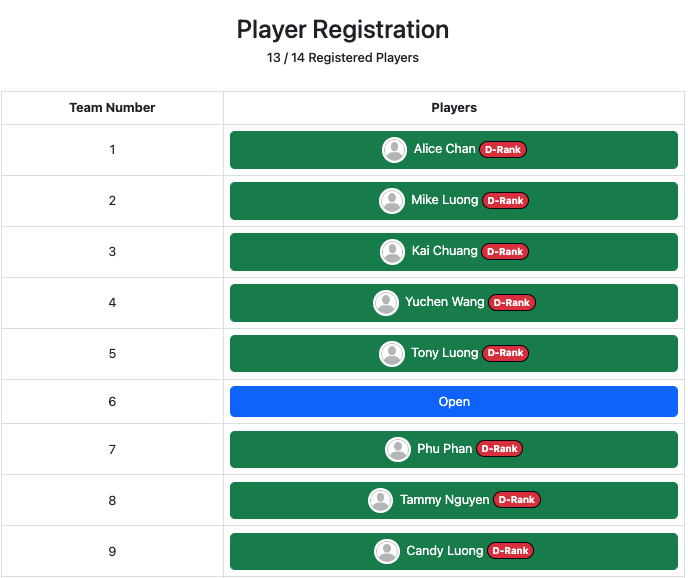Click the Players column header
The height and width of the screenshot is (578, 688).
tap(454, 108)
